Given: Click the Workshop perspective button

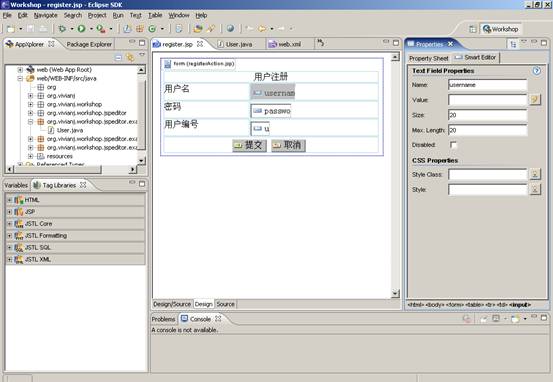Looking at the screenshot, I should click(501, 29).
